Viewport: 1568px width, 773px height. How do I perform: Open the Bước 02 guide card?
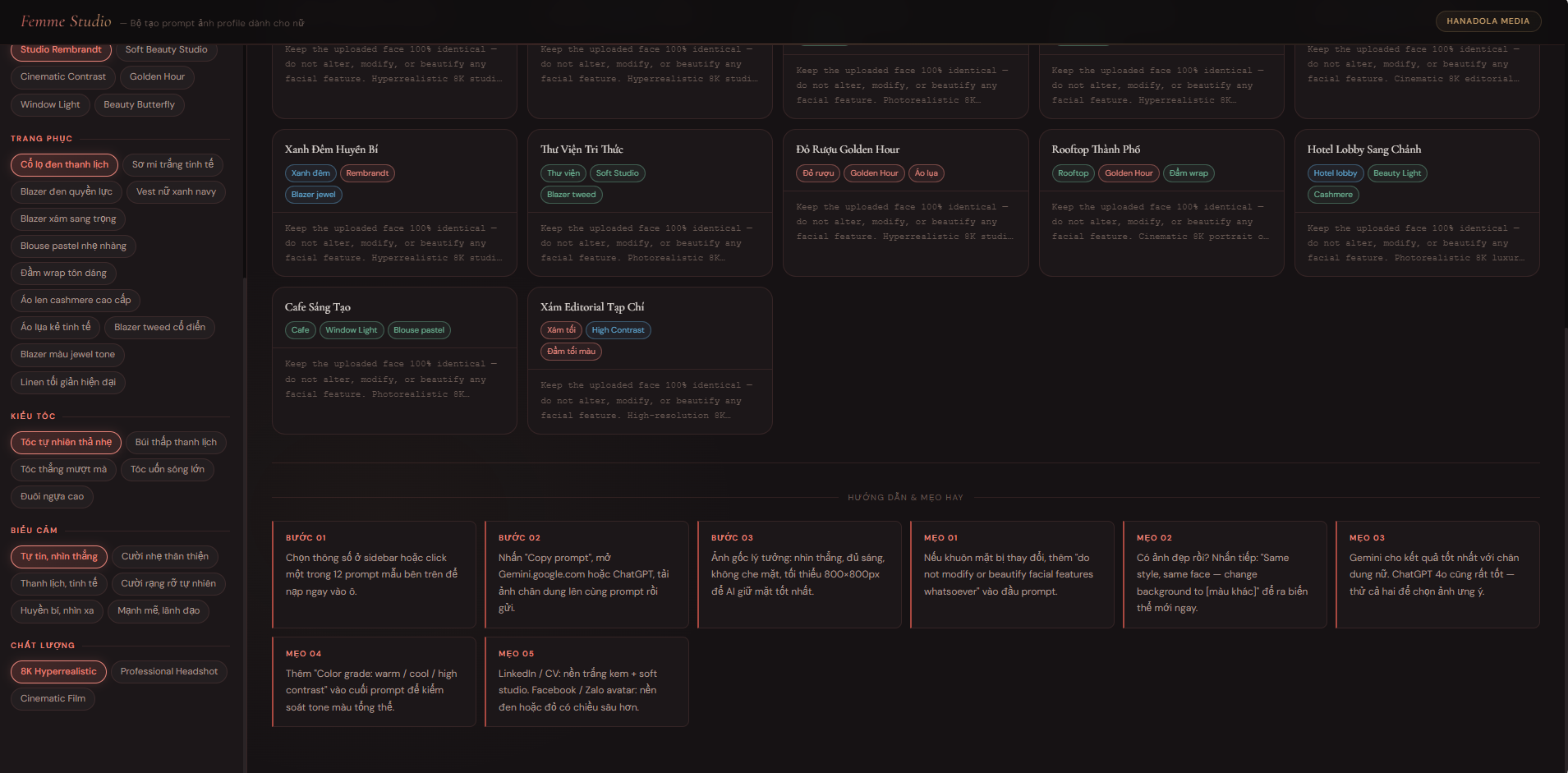coord(586,575)
